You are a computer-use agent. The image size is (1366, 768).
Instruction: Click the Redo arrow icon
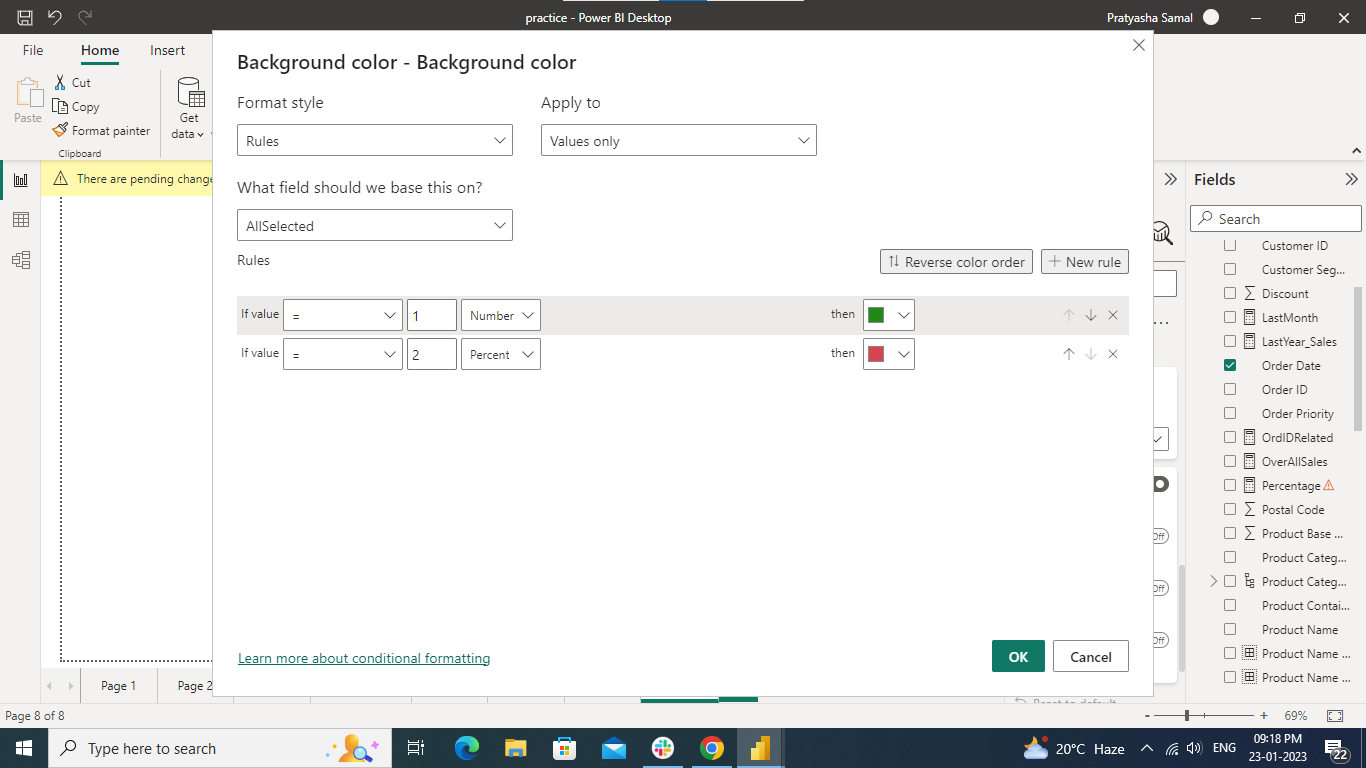pos(85,18)
